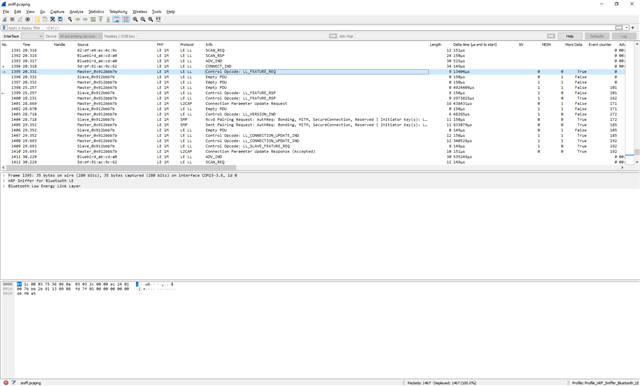640x386 pixels.
Task: Open display filter history dropdown arrow
Action: (x=627, y=28)
